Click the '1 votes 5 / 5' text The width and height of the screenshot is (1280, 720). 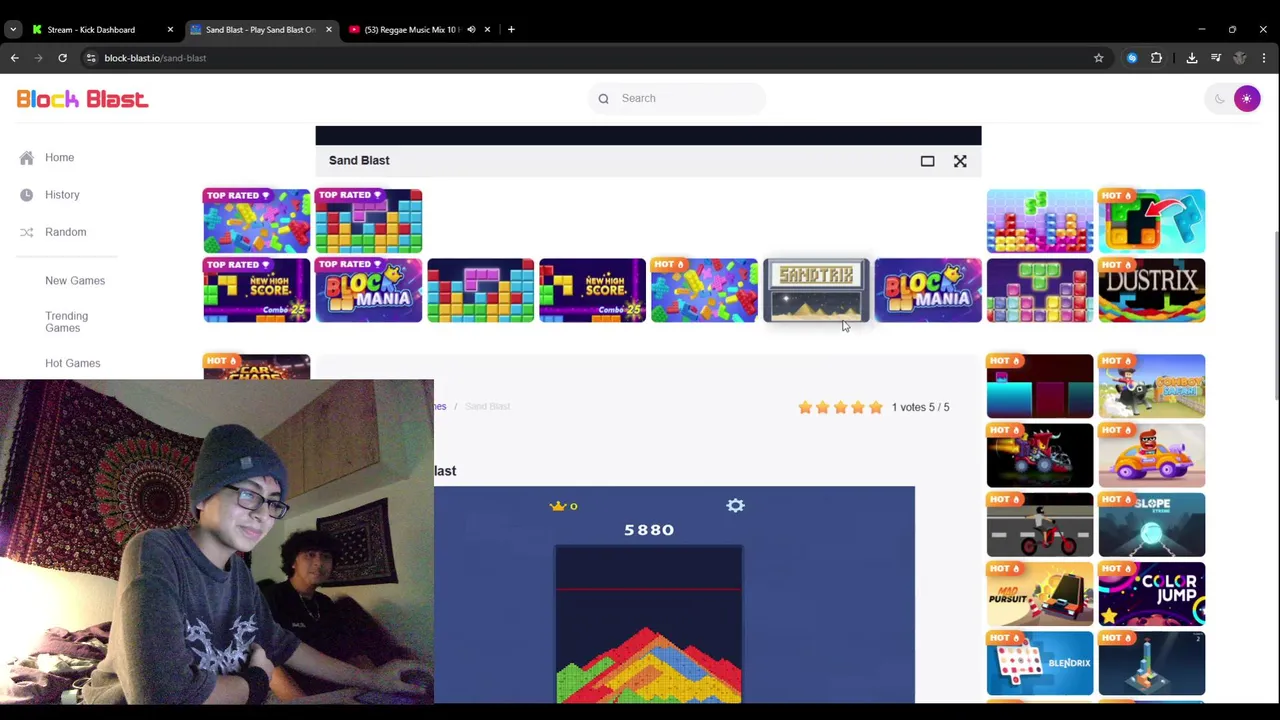pos(920,407)
